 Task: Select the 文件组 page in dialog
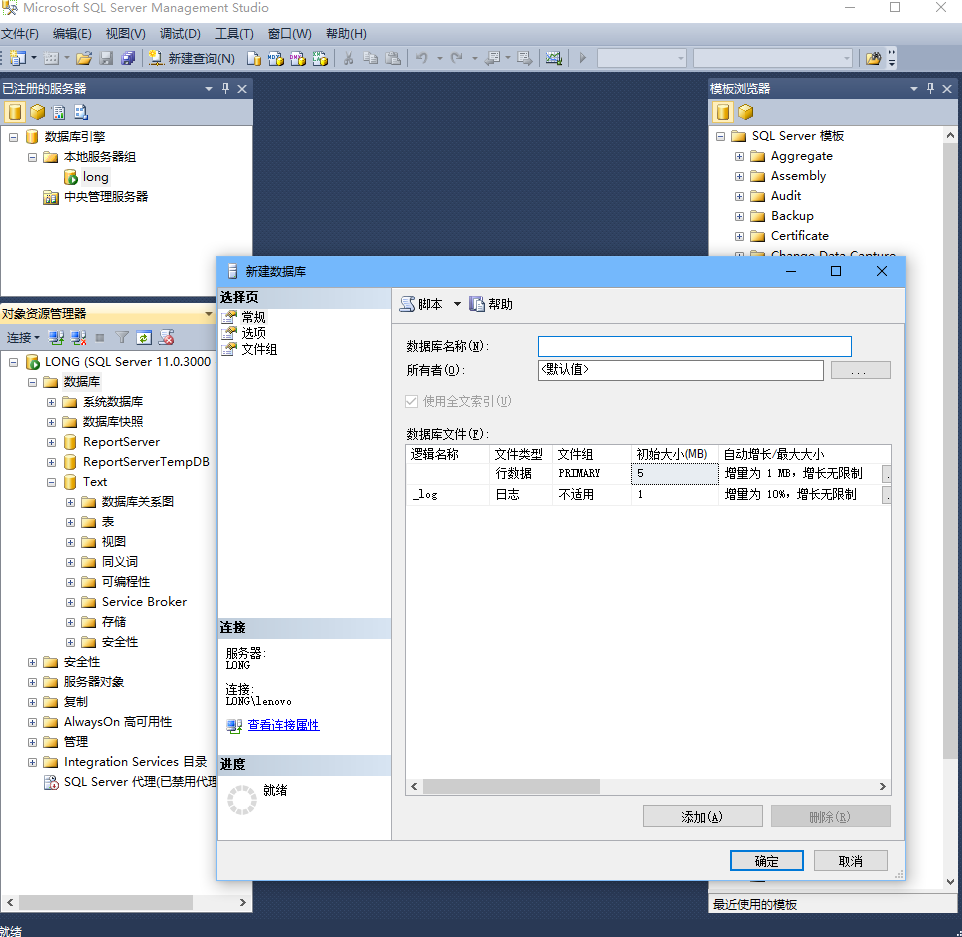[x=259, y=349]
